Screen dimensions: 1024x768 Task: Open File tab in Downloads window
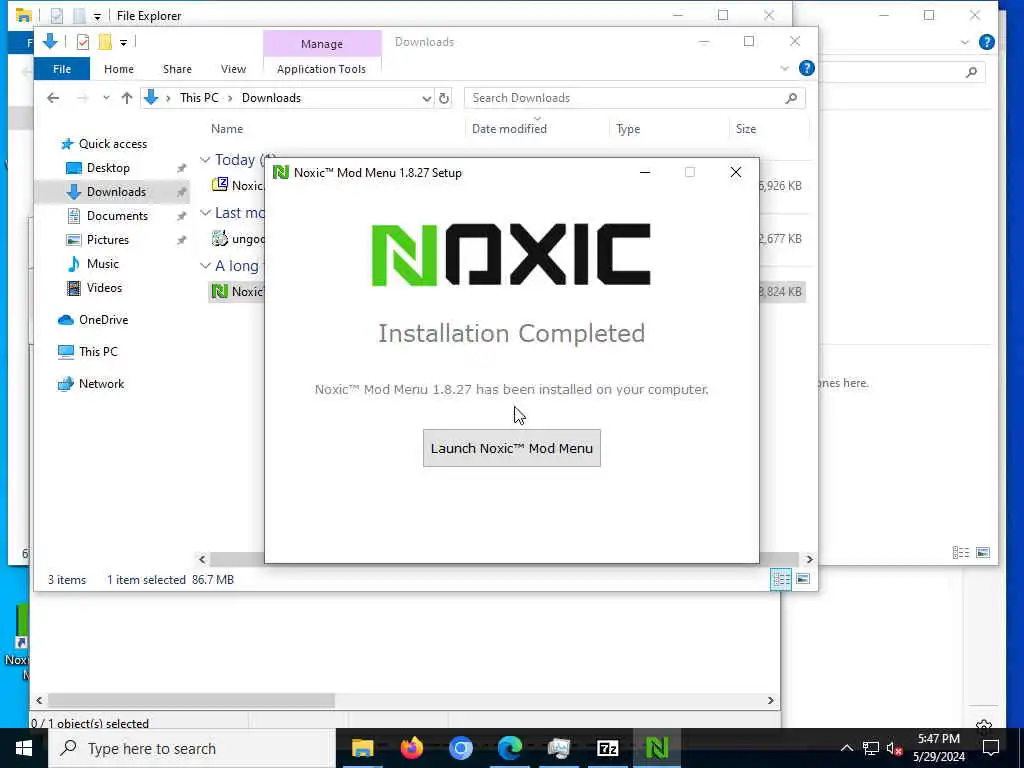pyautogui.click(x=62, y=69)
